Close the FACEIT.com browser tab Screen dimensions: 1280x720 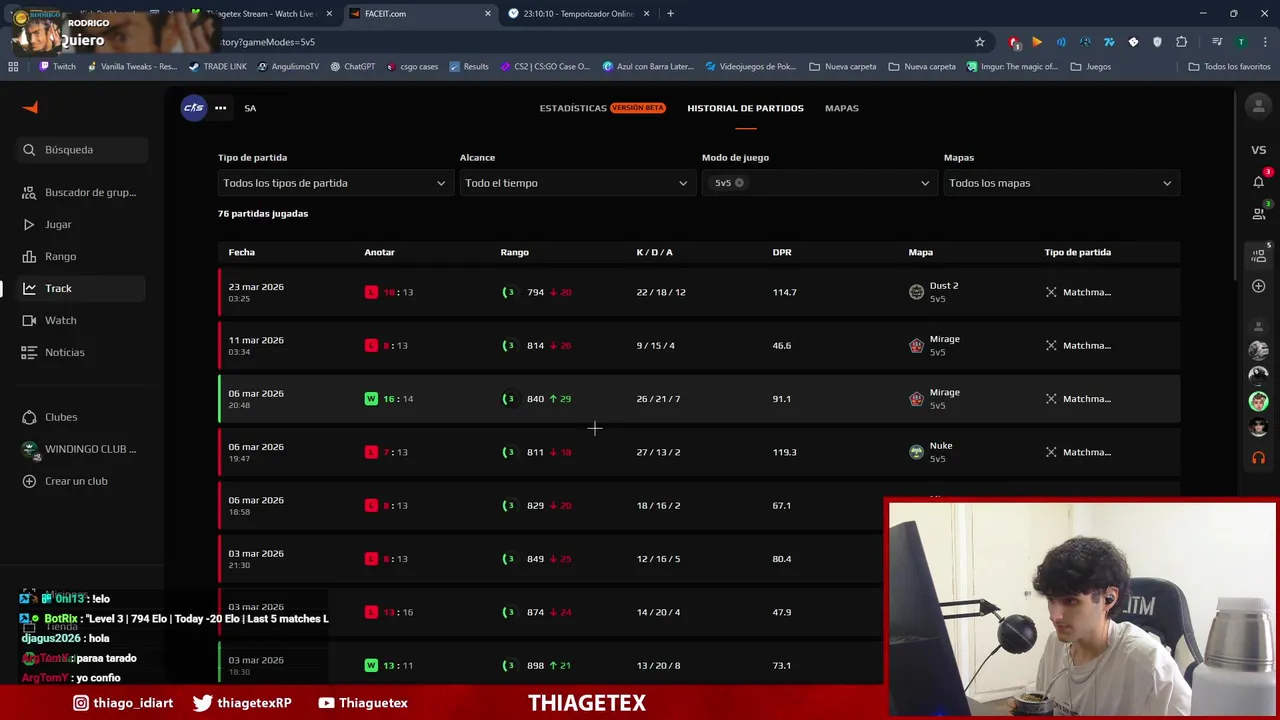pos(488,14)
